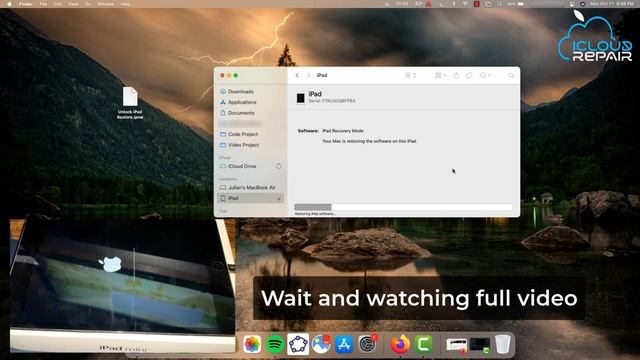Open the View menu

pyautogui.click(x=73, y=4)
